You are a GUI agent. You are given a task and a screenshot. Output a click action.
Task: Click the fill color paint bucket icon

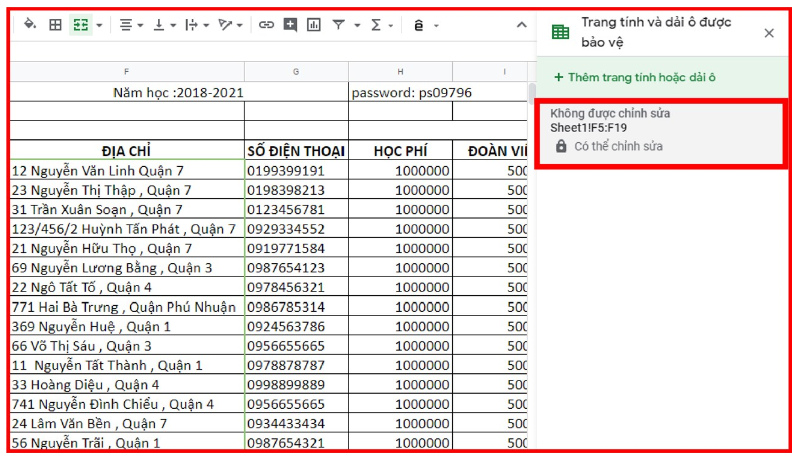pyautogui.click(x=29, y=25)
